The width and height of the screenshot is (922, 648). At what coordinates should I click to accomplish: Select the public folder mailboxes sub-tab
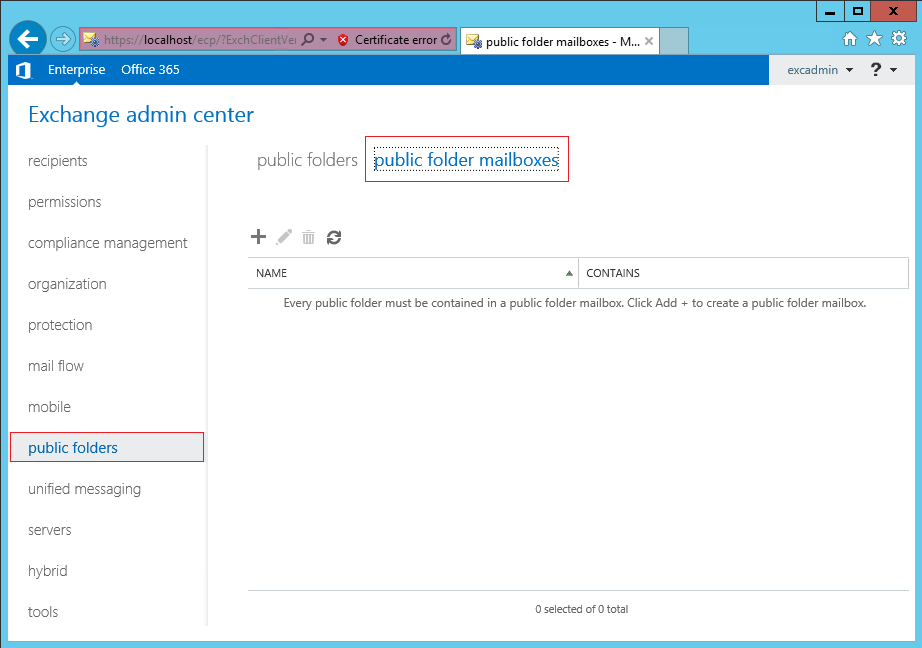(x=466, y=159)
